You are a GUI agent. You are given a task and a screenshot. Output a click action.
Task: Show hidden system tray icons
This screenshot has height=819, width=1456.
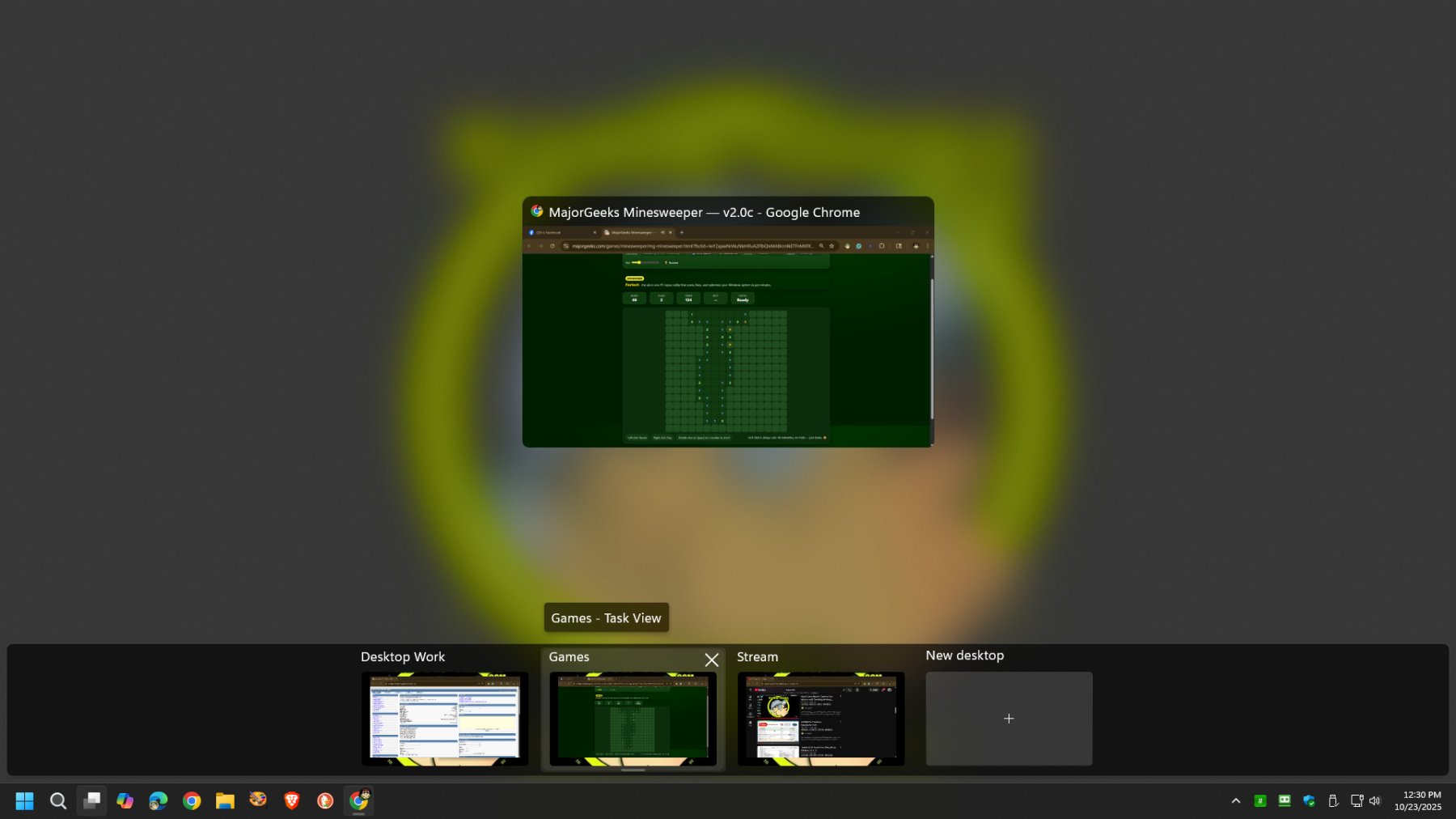click(x=1236, y=800)
